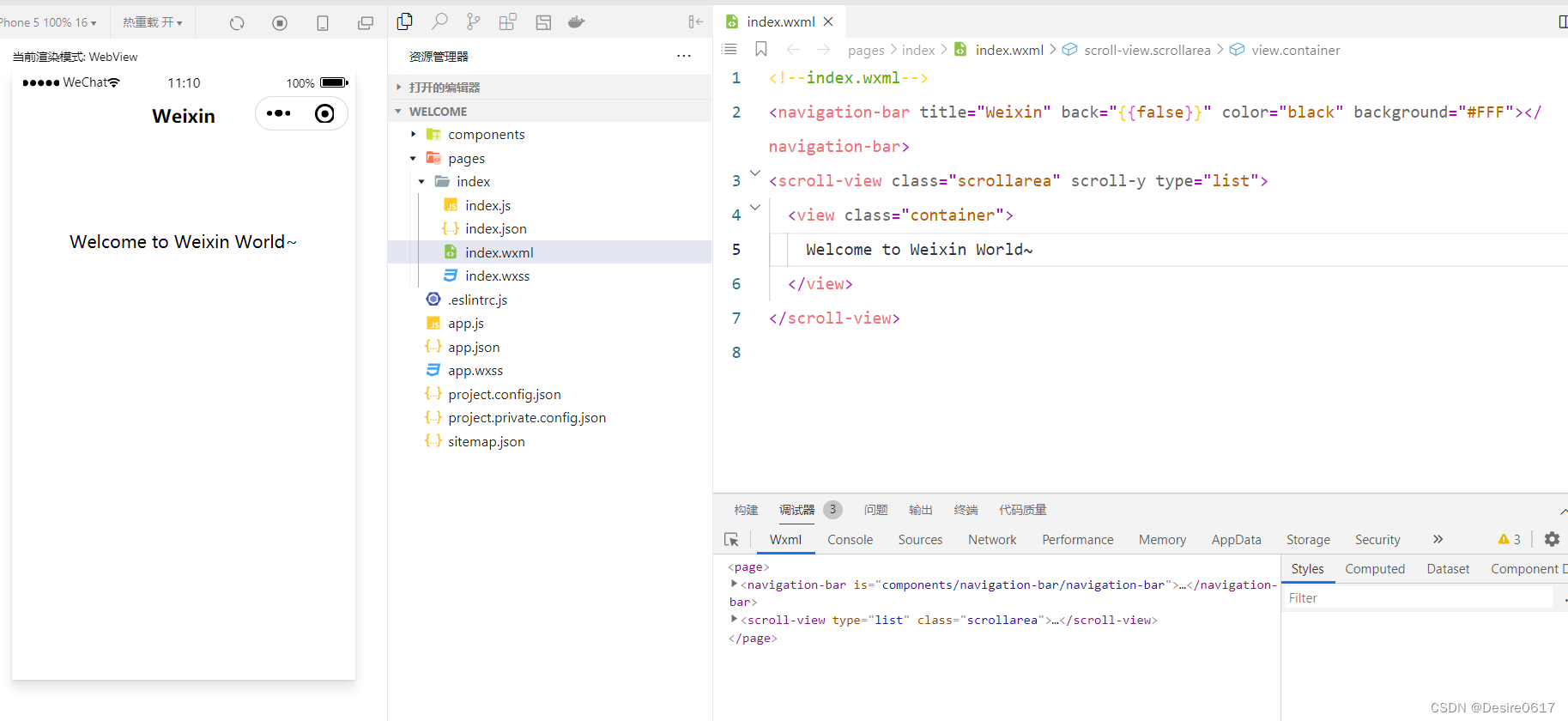Collapse the sidebar with the arrow-bar icon
The image size is (1568, 721).
pyautogui.click(x=696, y=21)
